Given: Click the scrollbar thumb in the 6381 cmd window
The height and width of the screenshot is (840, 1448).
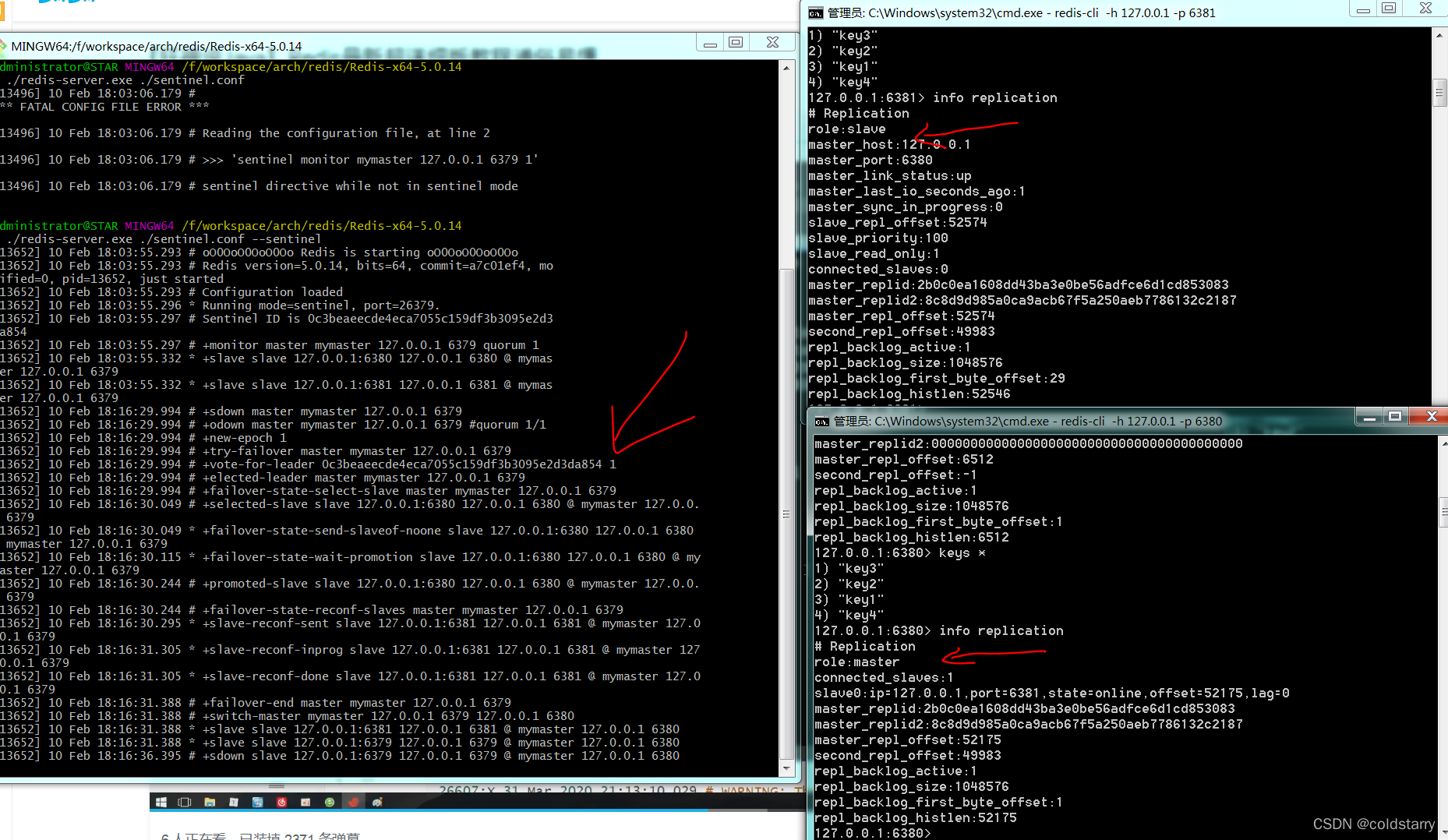Looking at the screenshot, I should pyautogui.click(x=1439, y=93).
